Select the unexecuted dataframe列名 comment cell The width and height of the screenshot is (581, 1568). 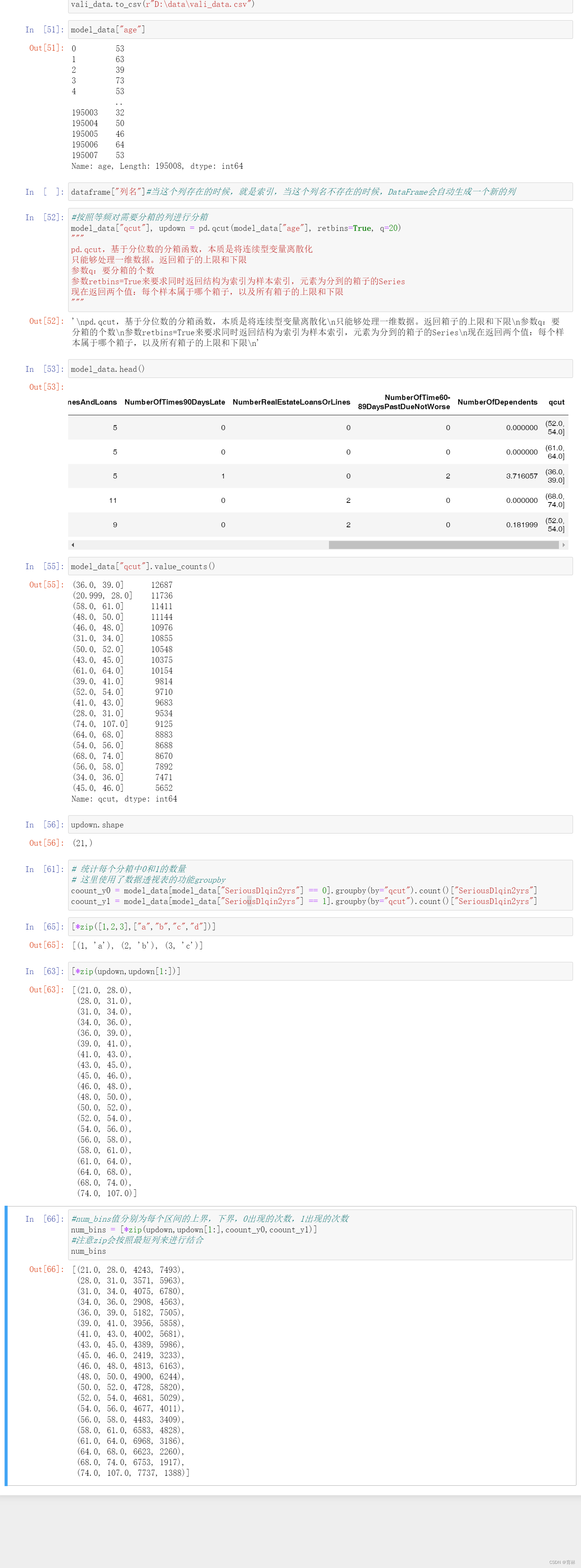pyautogui.click(x=320, y=192)
